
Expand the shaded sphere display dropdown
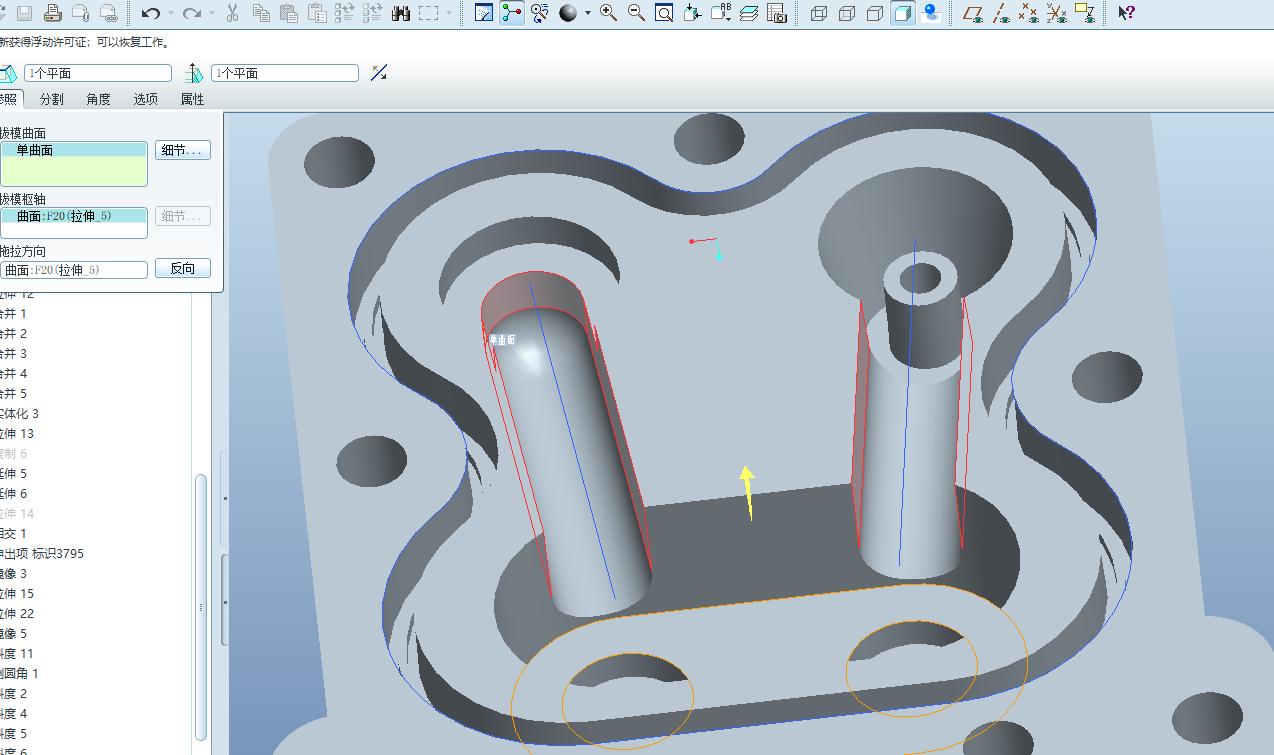587,13
